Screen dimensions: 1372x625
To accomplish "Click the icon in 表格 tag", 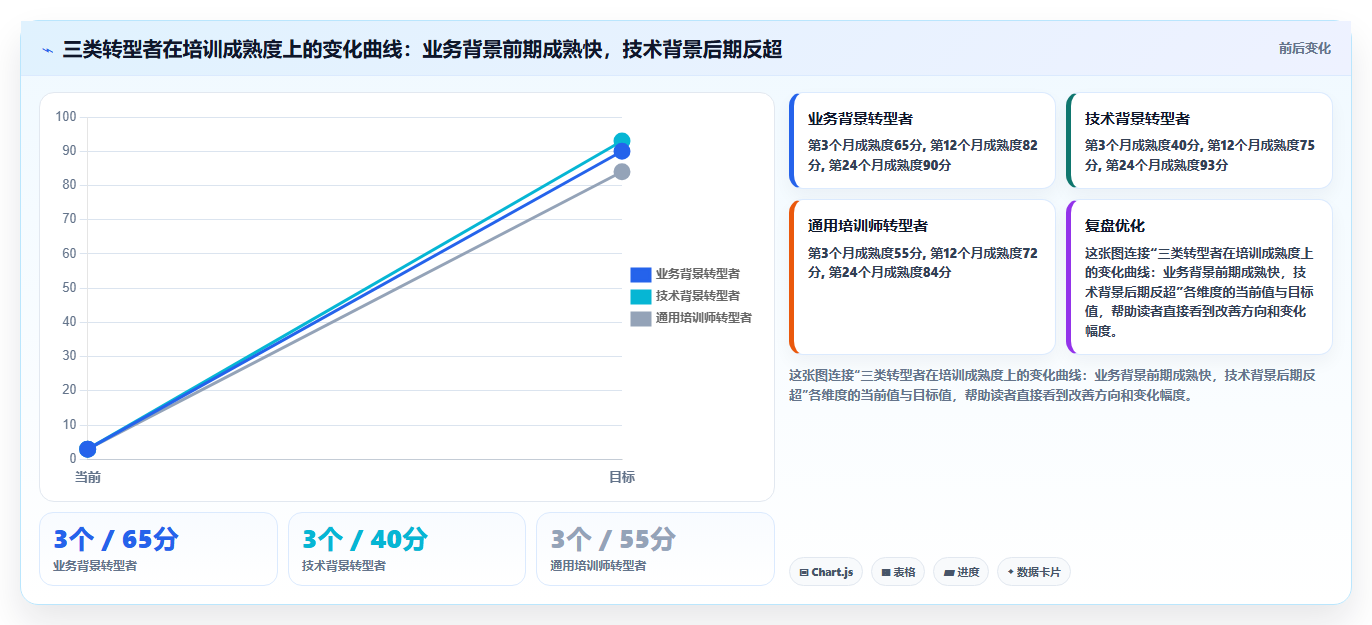I will [886, 573].
